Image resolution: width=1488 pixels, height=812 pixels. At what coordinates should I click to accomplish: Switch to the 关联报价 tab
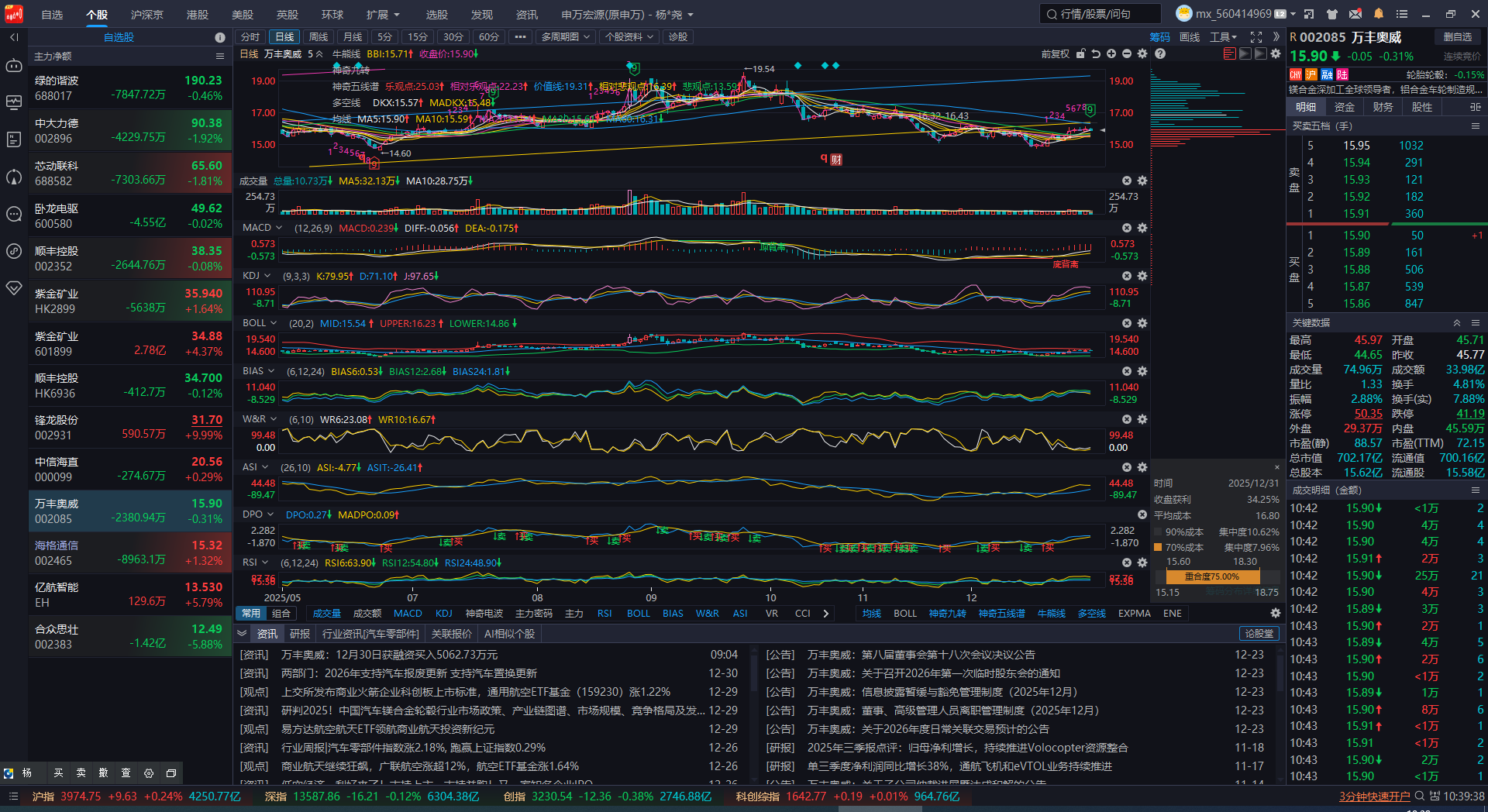[x=451, y=634]
